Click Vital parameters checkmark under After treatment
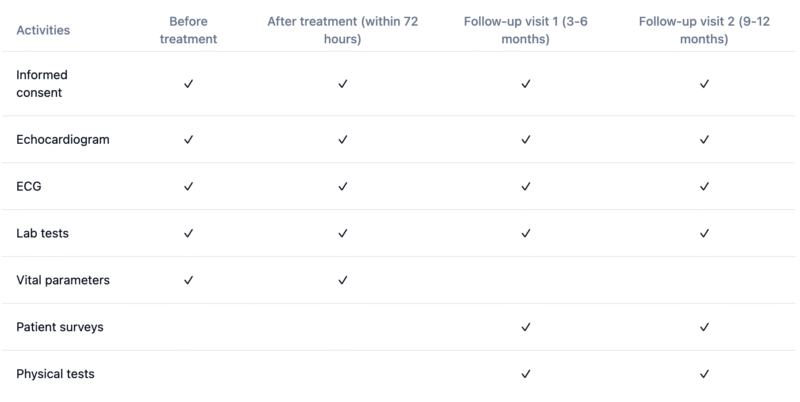800x402 pixels. coord(342,280)
